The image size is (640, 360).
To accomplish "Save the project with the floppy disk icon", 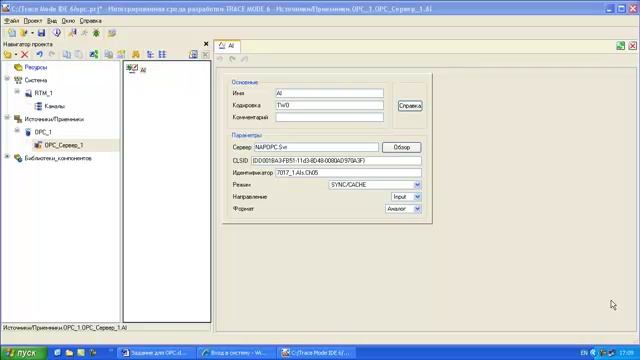I will [x=41, y=33].
